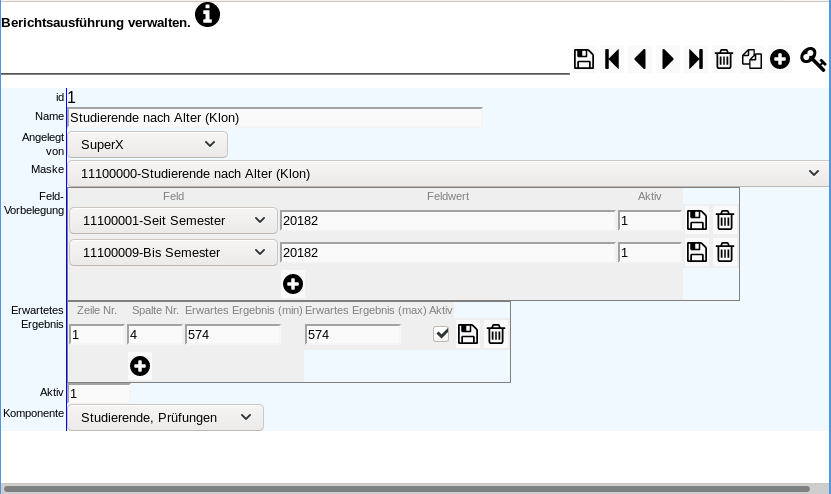Add a new Feld-Vorbelegung row
Viewport: 831px width, 494px height.
pos(293,284)
